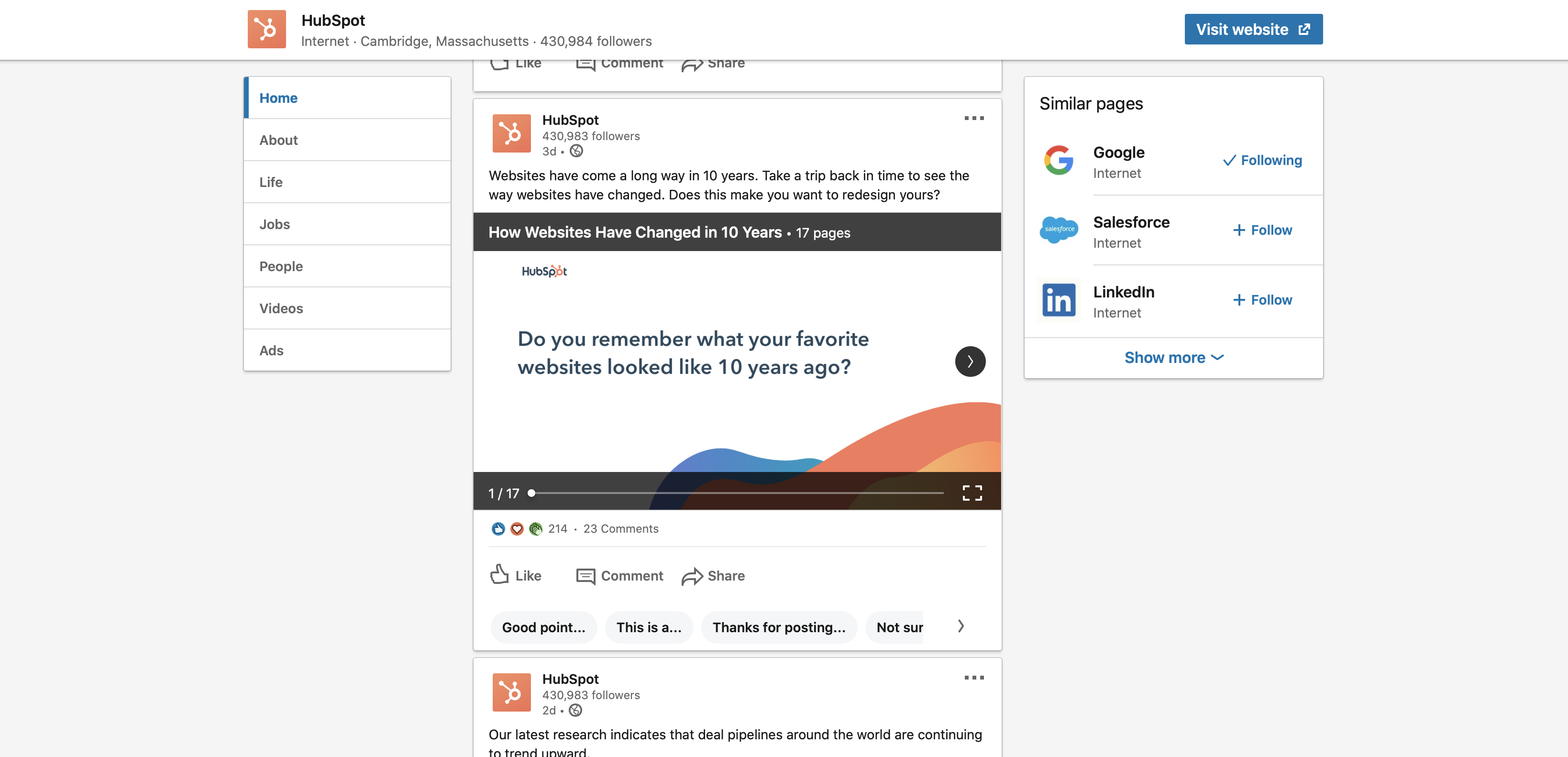Click the love heart reaction icon
Image resolution: width=1568 pixels, height=757 pixels.
pyautogui.click(x=517, y=529)
